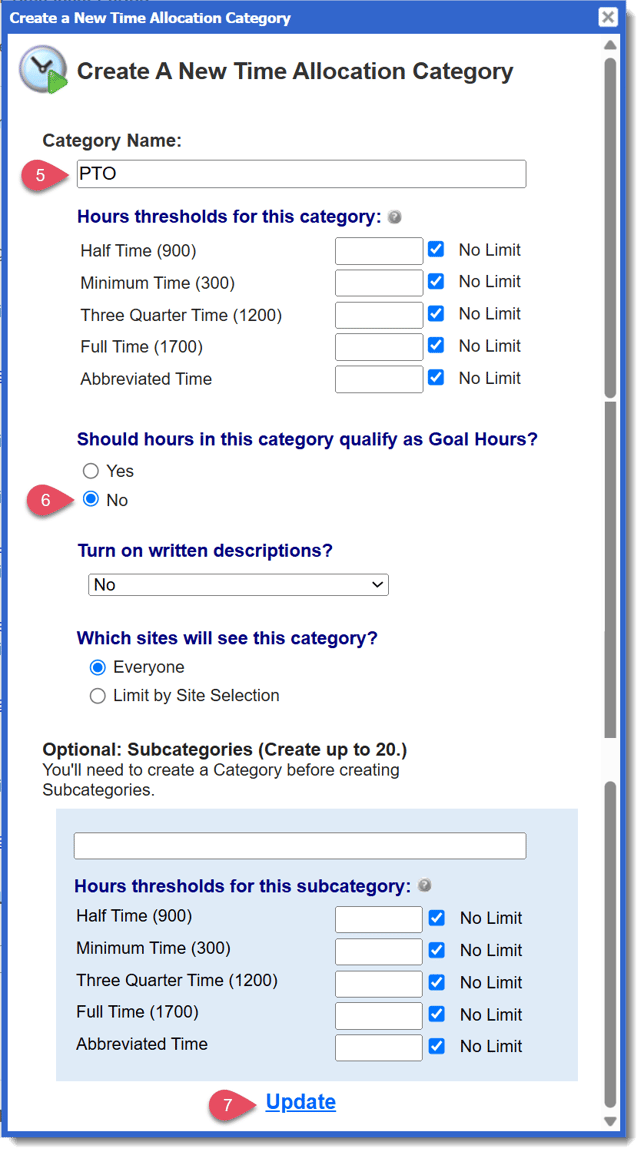Viewport: 644px width, 1155px height.
Task: Open the written descriptions dropdown
Action: (x=238, y=584)
